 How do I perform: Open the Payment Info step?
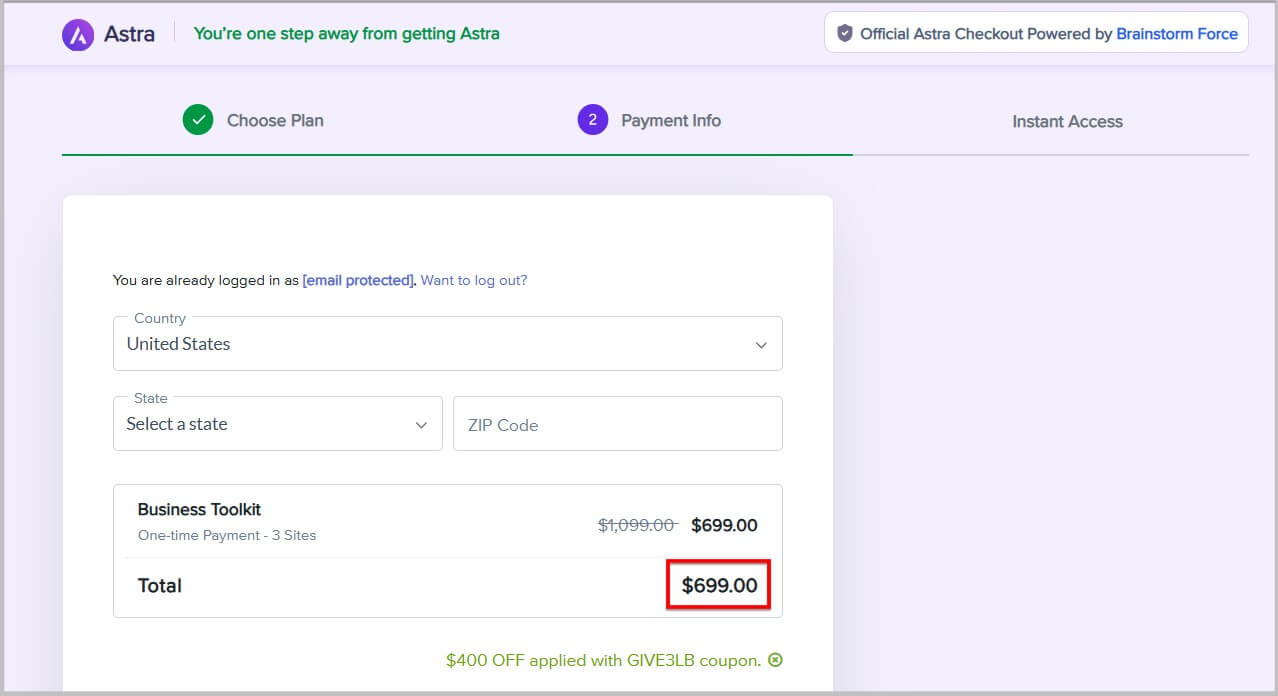(670, 120)
